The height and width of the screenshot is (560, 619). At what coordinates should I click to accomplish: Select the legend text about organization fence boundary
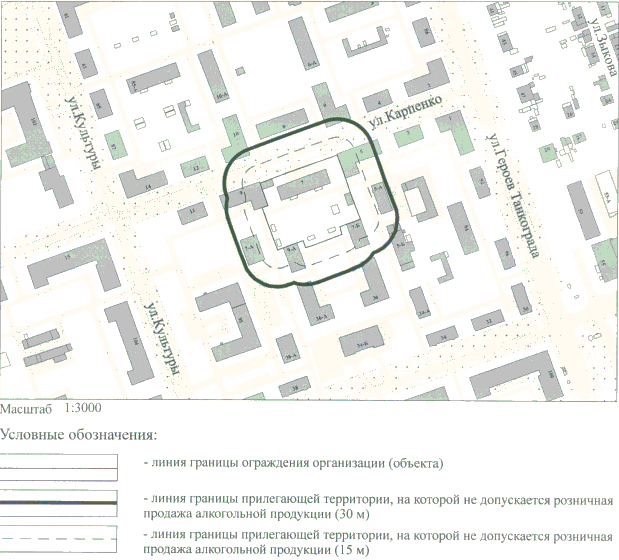point(293,464)
